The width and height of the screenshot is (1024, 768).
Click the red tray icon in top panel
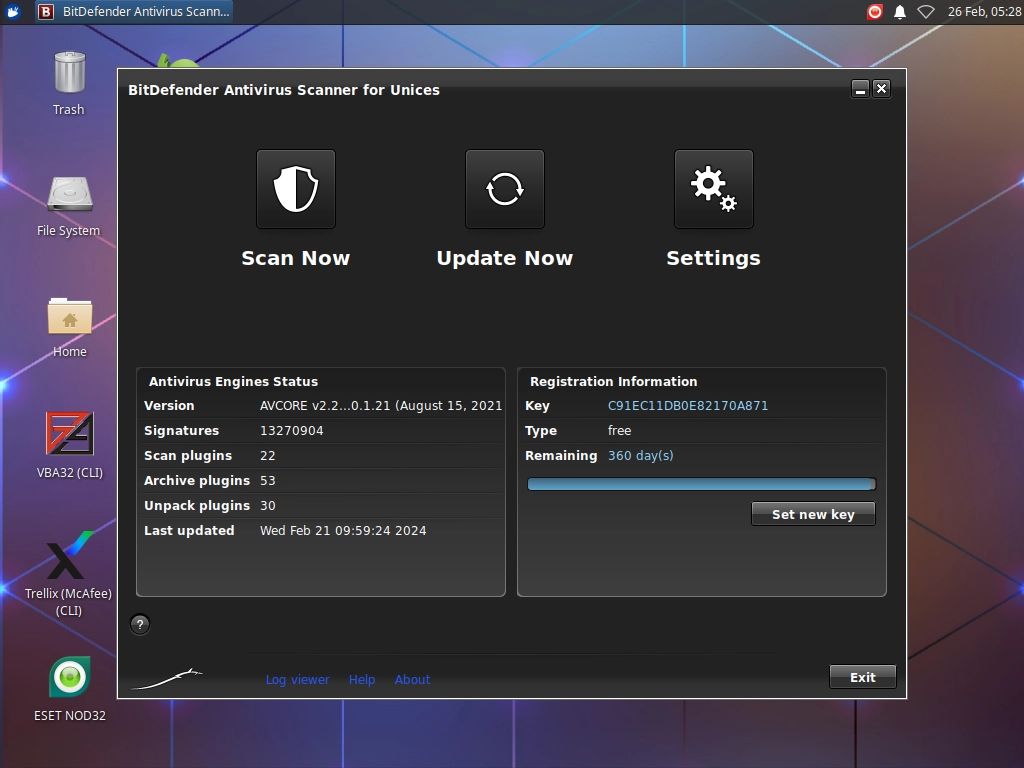[x=874, y=11]
